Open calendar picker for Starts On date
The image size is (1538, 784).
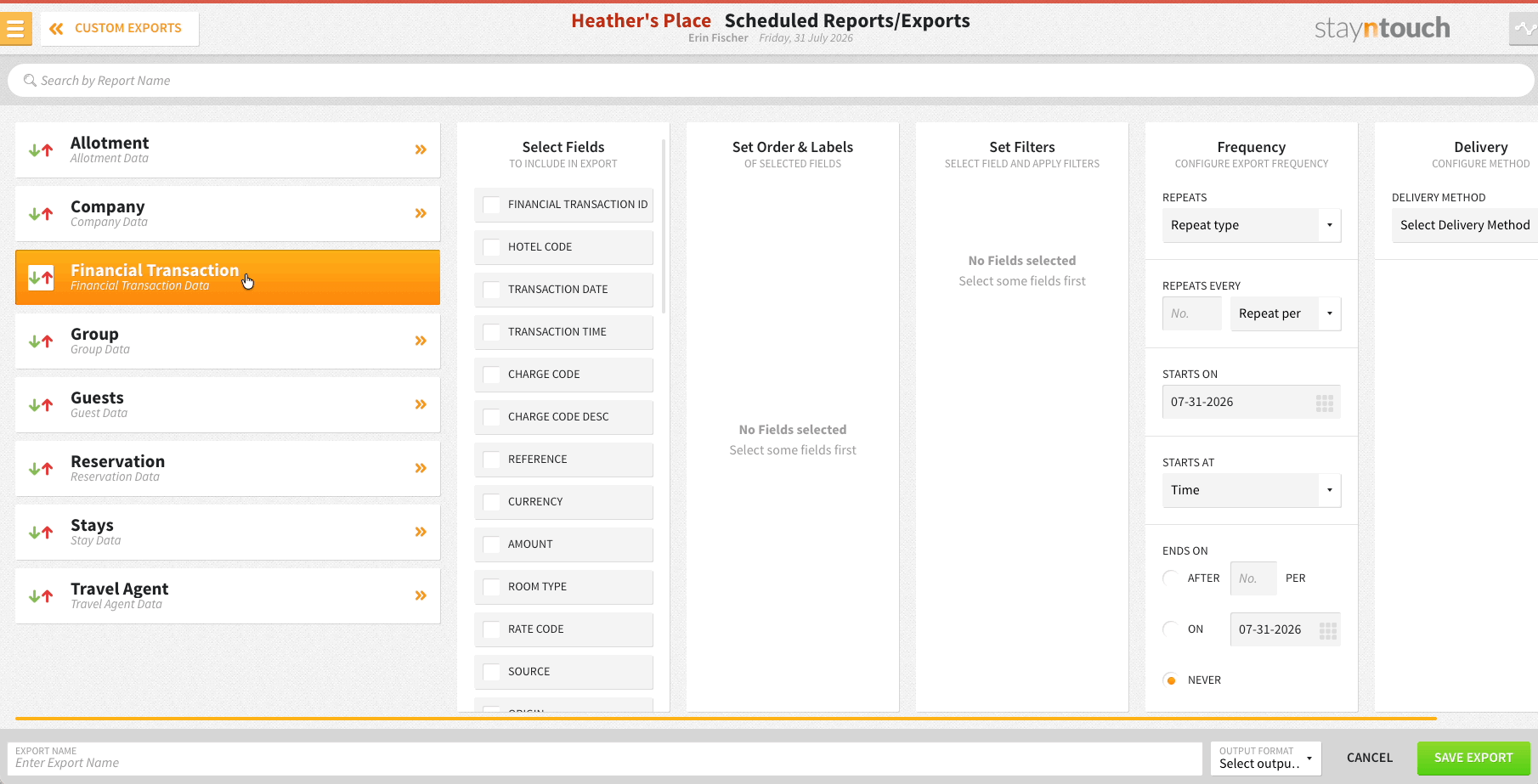pos(1324,403)
